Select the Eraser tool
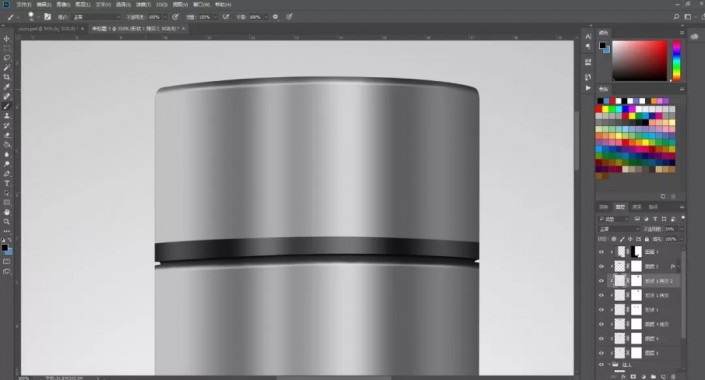The height and width of the screenshot is (380, 705). coord(7,135)
